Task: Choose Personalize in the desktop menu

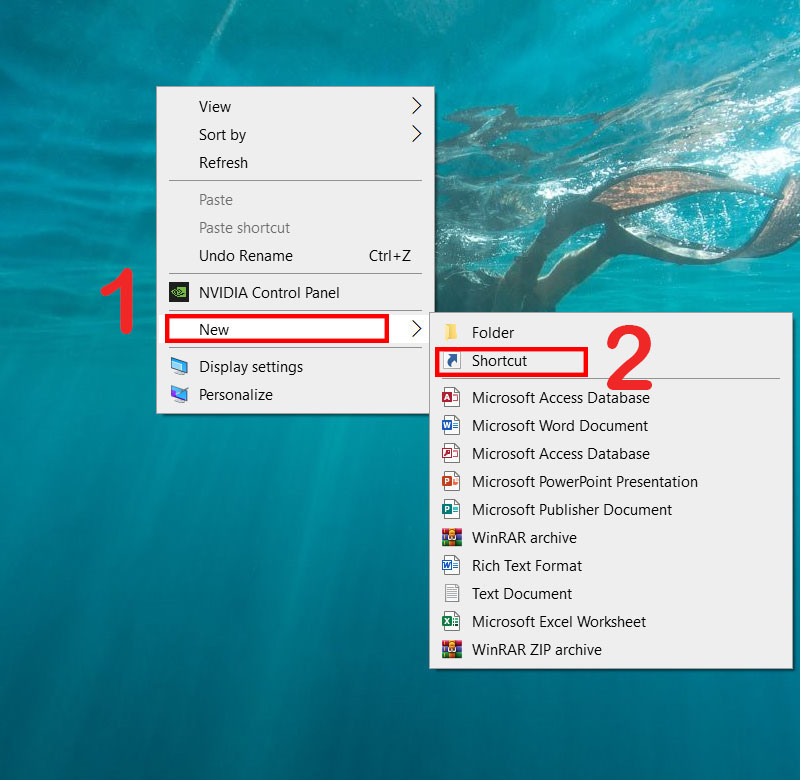Action: pos(295,394)
